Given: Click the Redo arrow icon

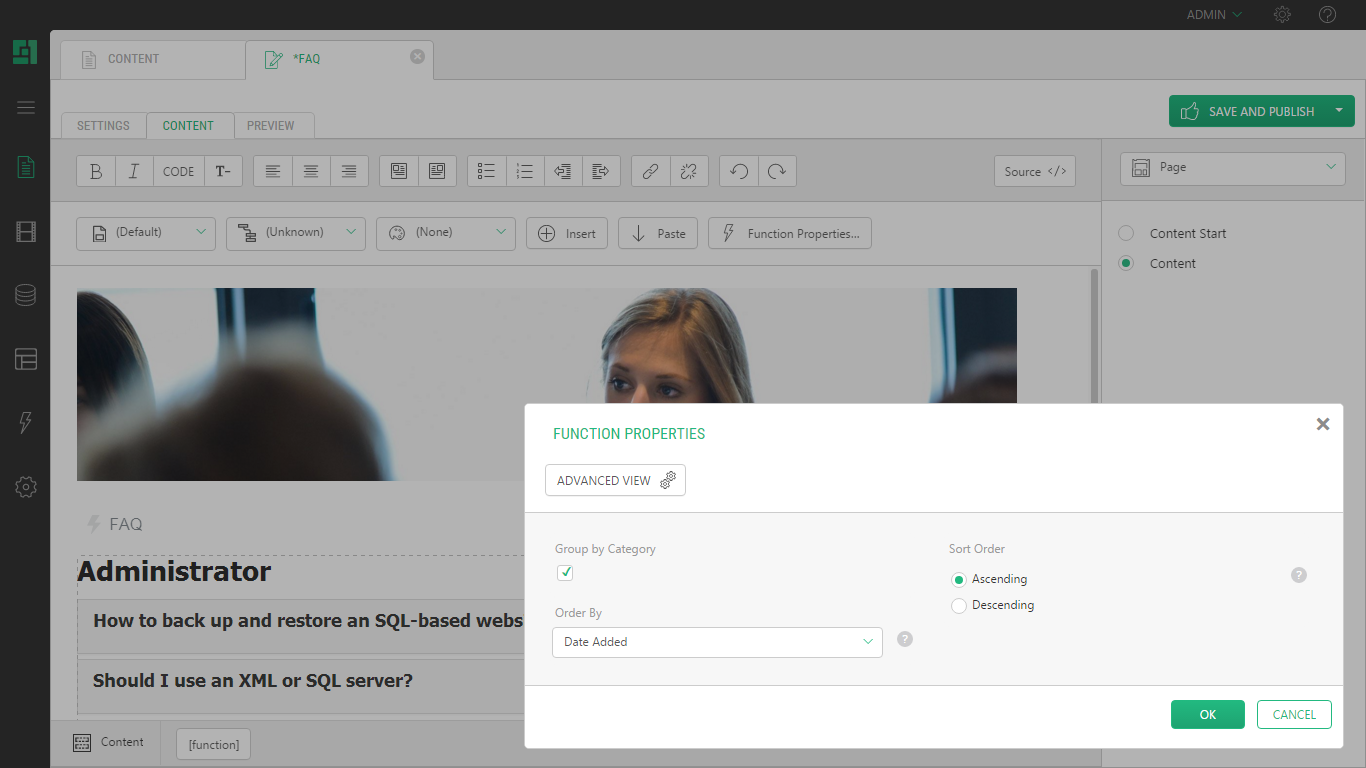Looking at the screenshot, I should pyautogui.click(x=777, y=171).
